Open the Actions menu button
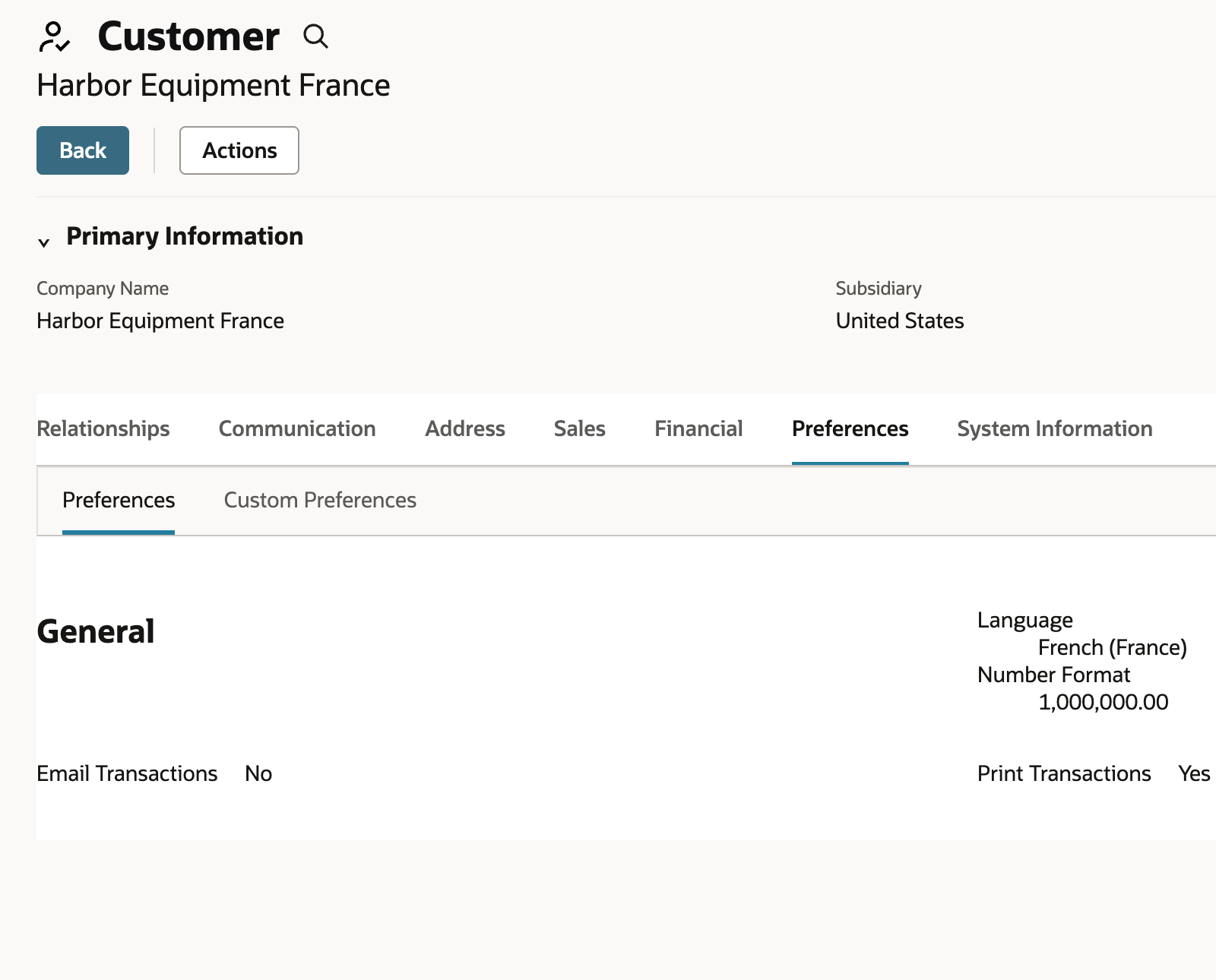Viewport: 1216px width, 980px height. [239, 150]
